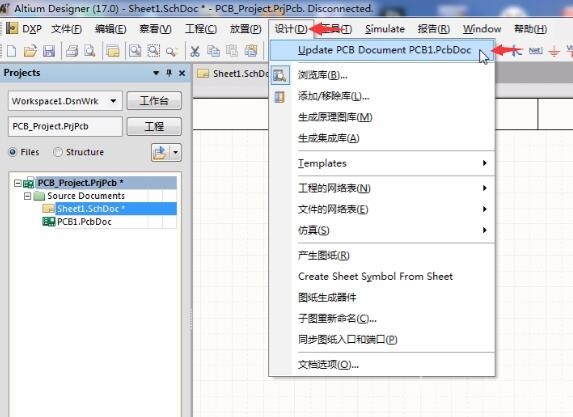Collapse the PCB_Project.PrjPcb tree node
The image size is (573, 417).
pos(17,183)
